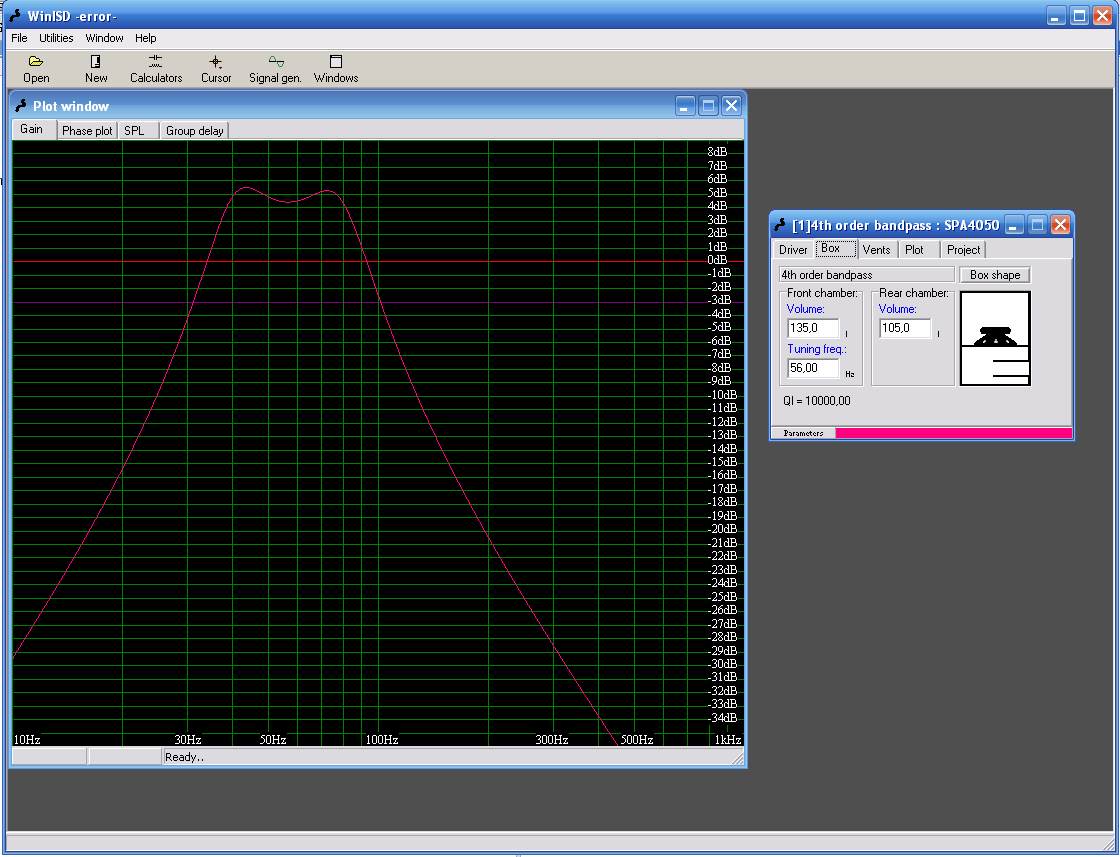Click the pink Parameters color bar
Image resolution: width=1120 pixels, height=857 pixels.
(x=952, y=433)
